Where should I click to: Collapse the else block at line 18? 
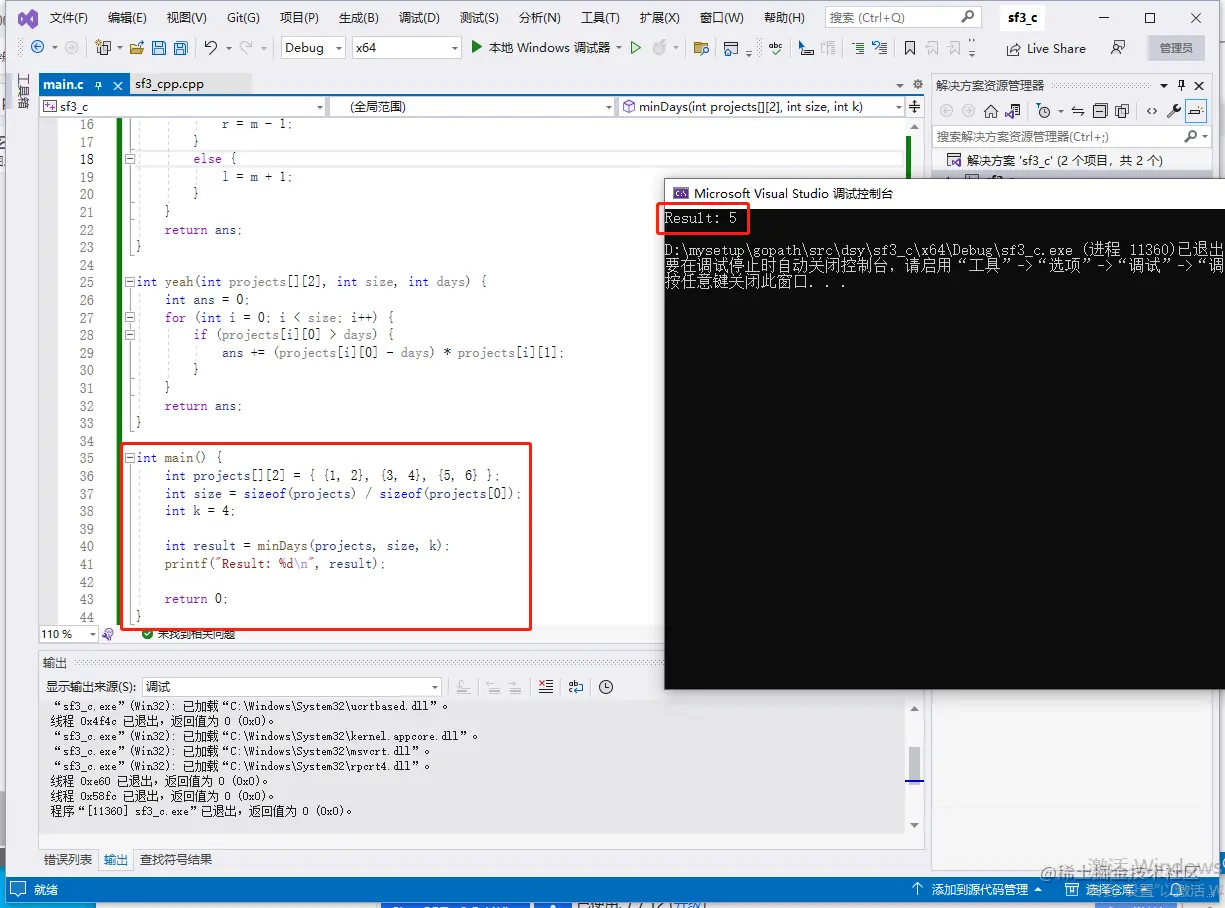pyautogui.click(x=130, y=158)
